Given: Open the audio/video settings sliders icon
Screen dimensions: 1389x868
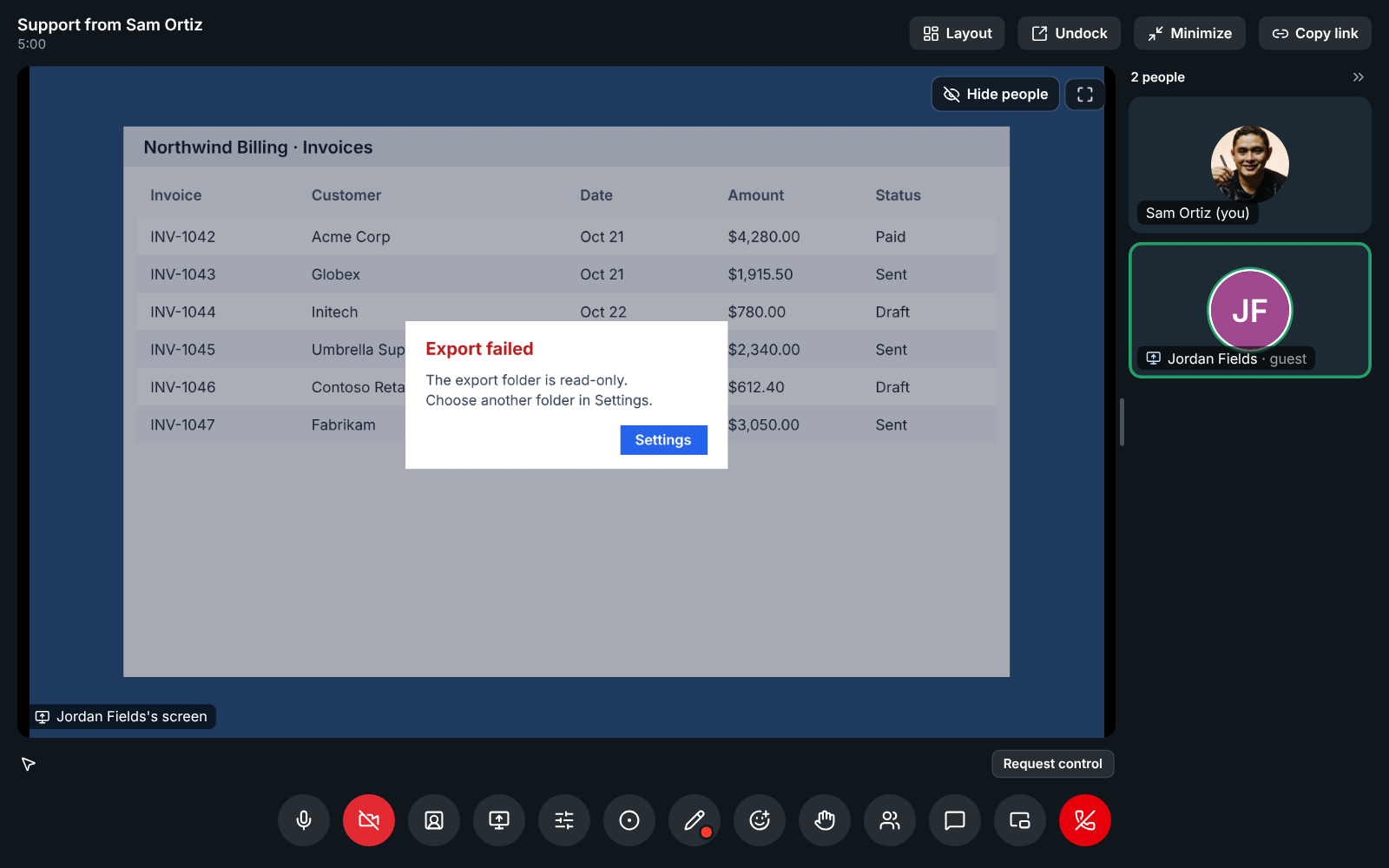Looking at the screenshot, I should [x=564, y=820].
